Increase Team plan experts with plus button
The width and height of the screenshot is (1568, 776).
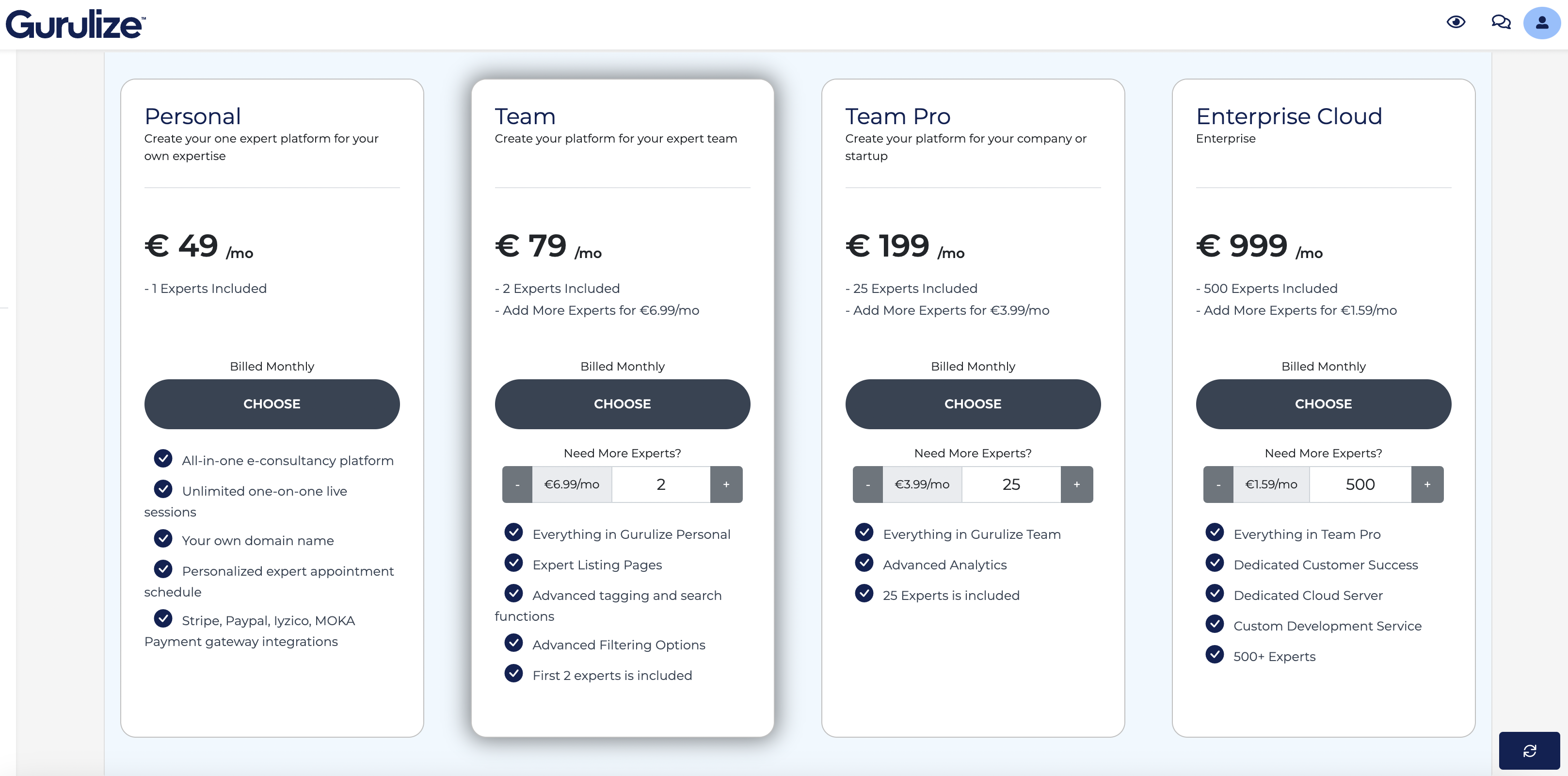tap(726, 485)
